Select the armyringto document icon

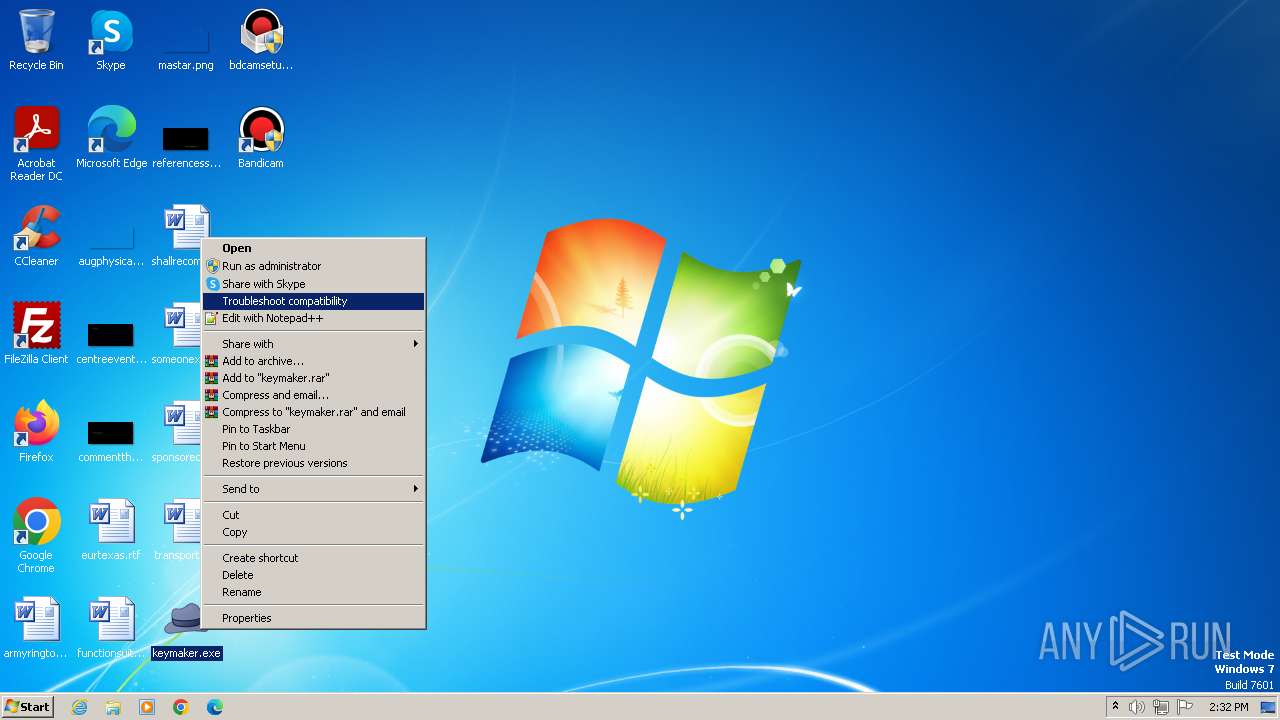[36, 628]
